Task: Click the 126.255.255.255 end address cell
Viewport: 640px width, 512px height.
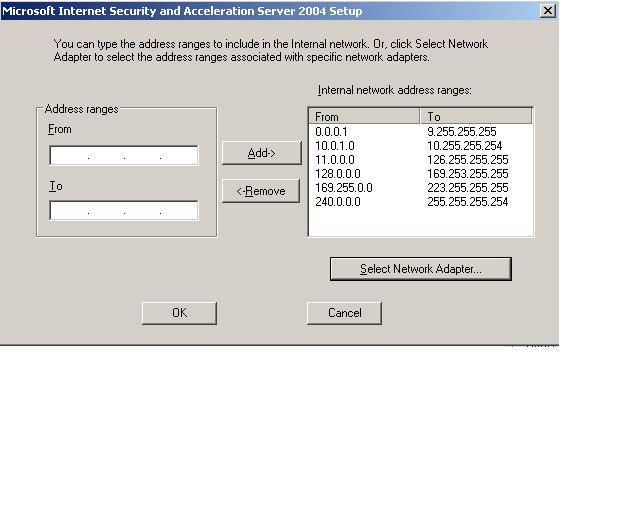Action: pyautogui.click(x=468, y=160)
